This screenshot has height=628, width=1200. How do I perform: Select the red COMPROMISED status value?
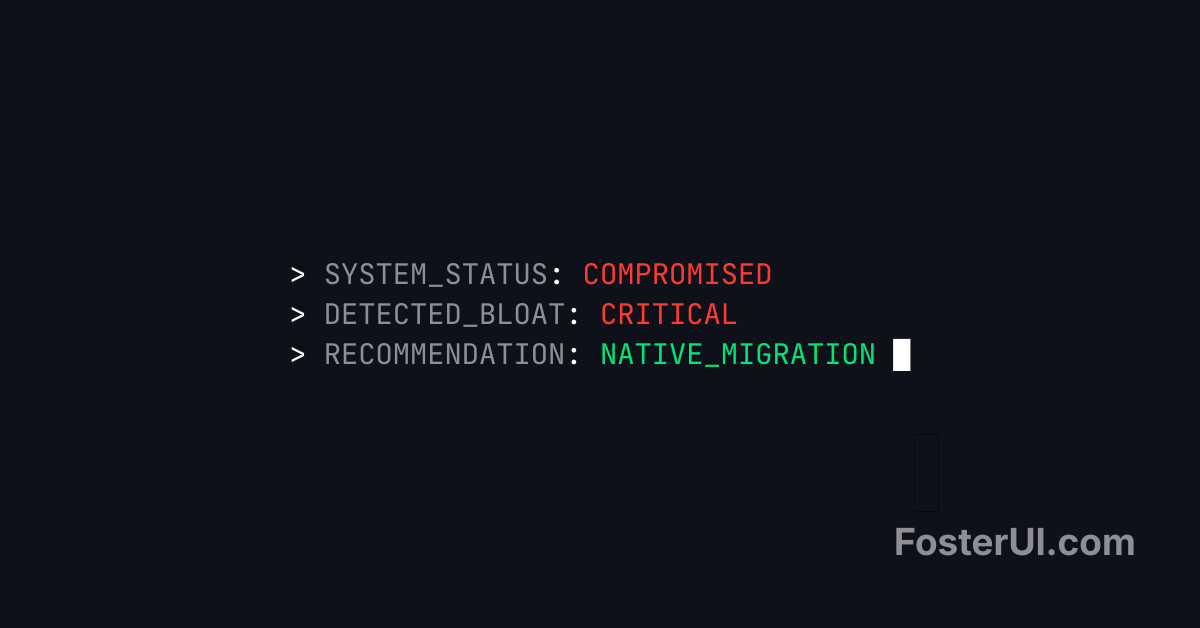tap(677, 275)
